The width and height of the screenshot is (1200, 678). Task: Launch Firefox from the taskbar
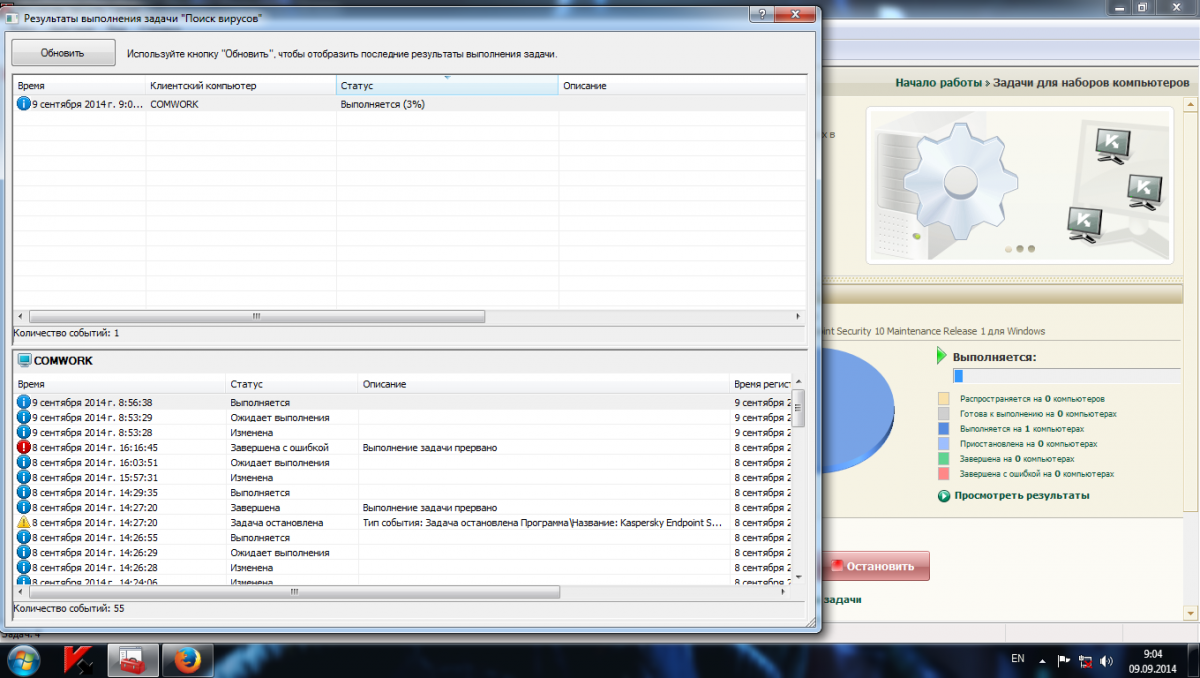pos(187,660)
